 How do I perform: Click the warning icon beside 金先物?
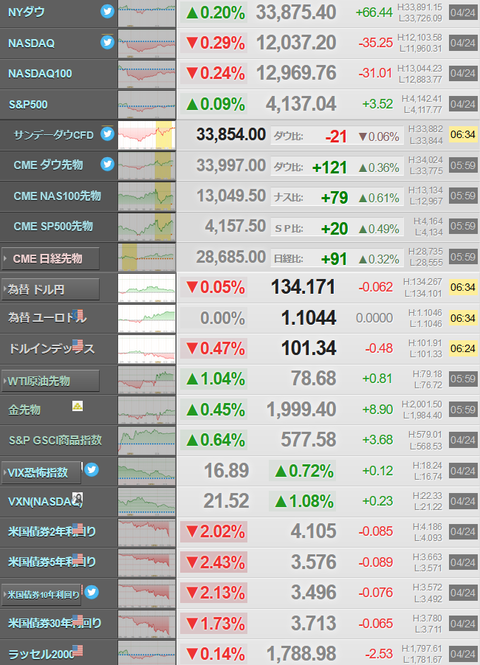[x=77, y=406]
